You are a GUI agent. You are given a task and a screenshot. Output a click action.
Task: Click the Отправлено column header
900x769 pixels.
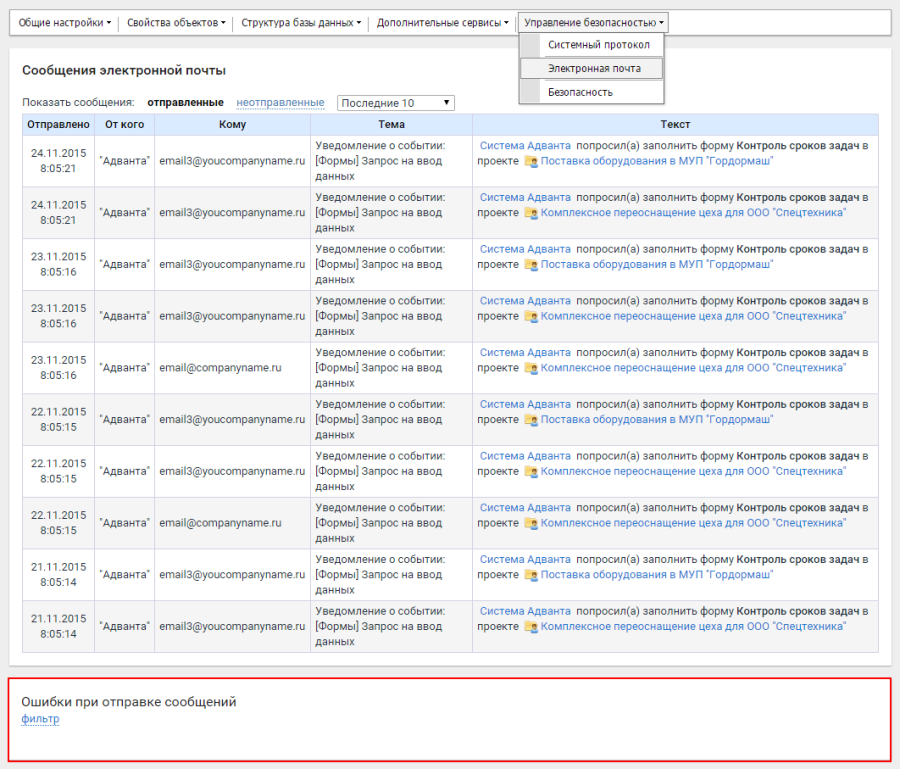coord(59,125)
